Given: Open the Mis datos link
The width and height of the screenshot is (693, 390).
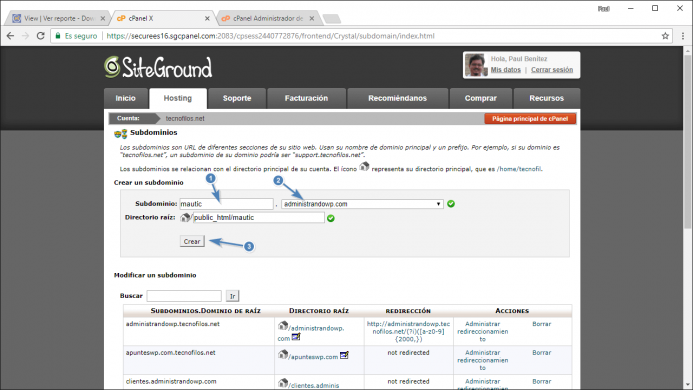Looking at the screenshot, I should [506, 69].
